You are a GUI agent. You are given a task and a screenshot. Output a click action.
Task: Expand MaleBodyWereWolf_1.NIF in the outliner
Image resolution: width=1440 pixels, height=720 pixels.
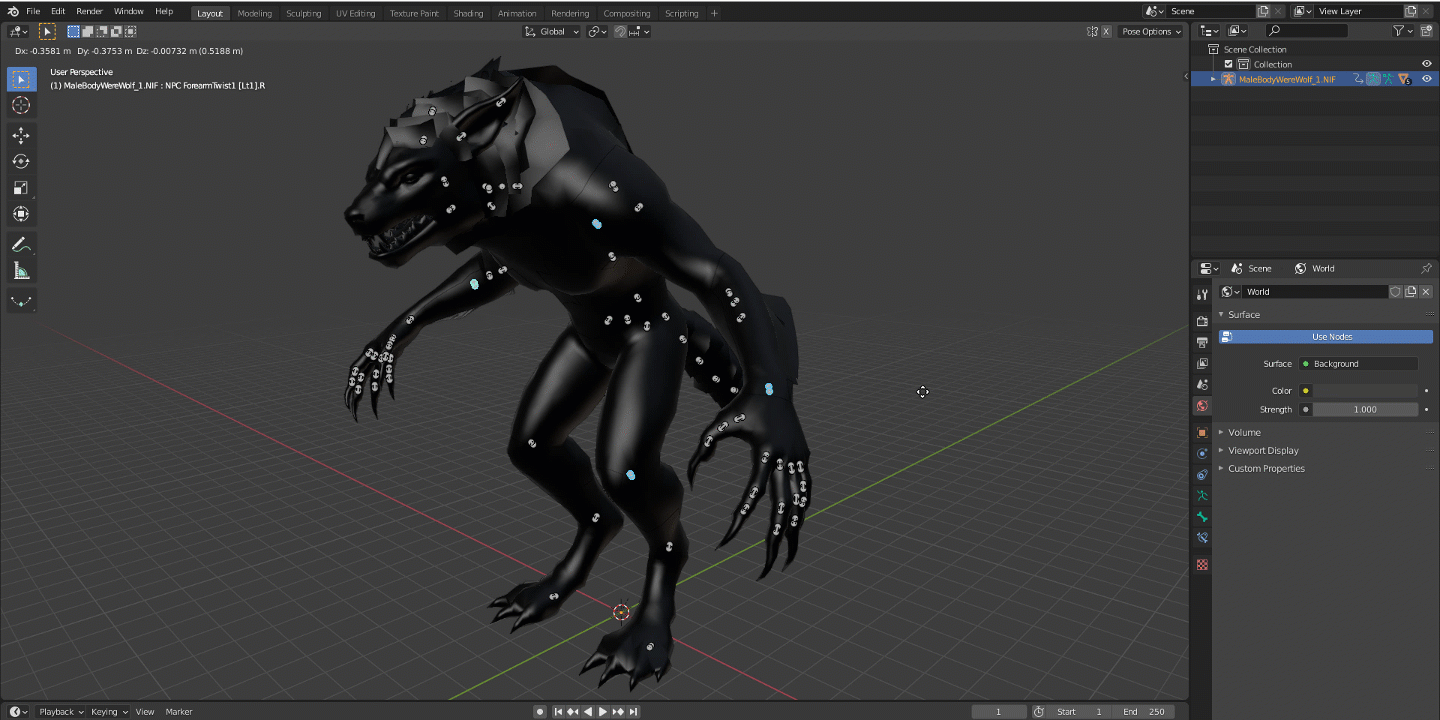tap(1213, 79)
